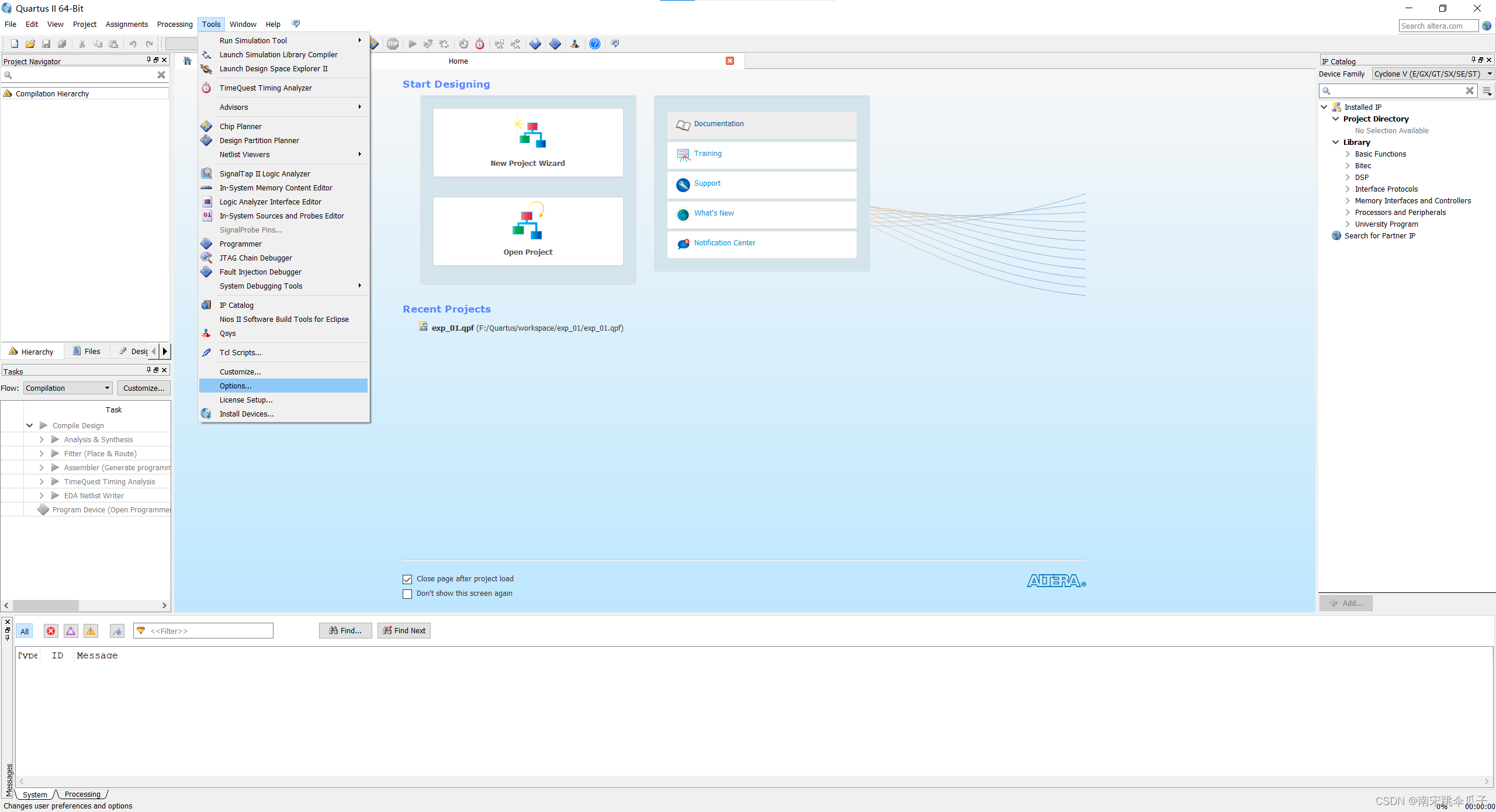Switch to the Files tab

coord(86,351)
